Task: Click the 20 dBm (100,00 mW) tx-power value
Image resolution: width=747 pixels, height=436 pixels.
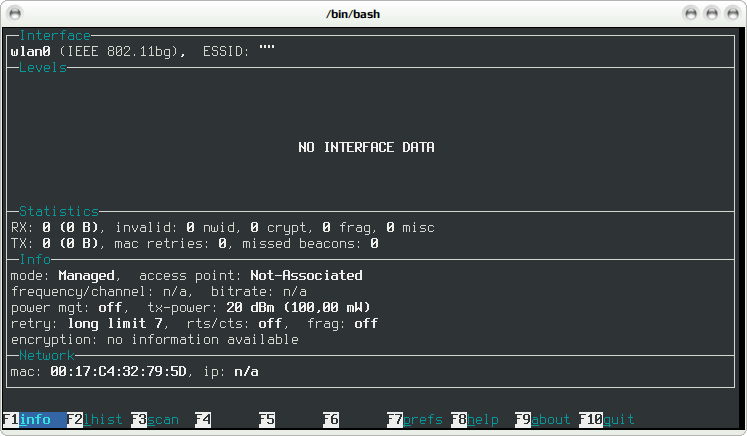Action: pyautogui.click(x=298, y=307)
